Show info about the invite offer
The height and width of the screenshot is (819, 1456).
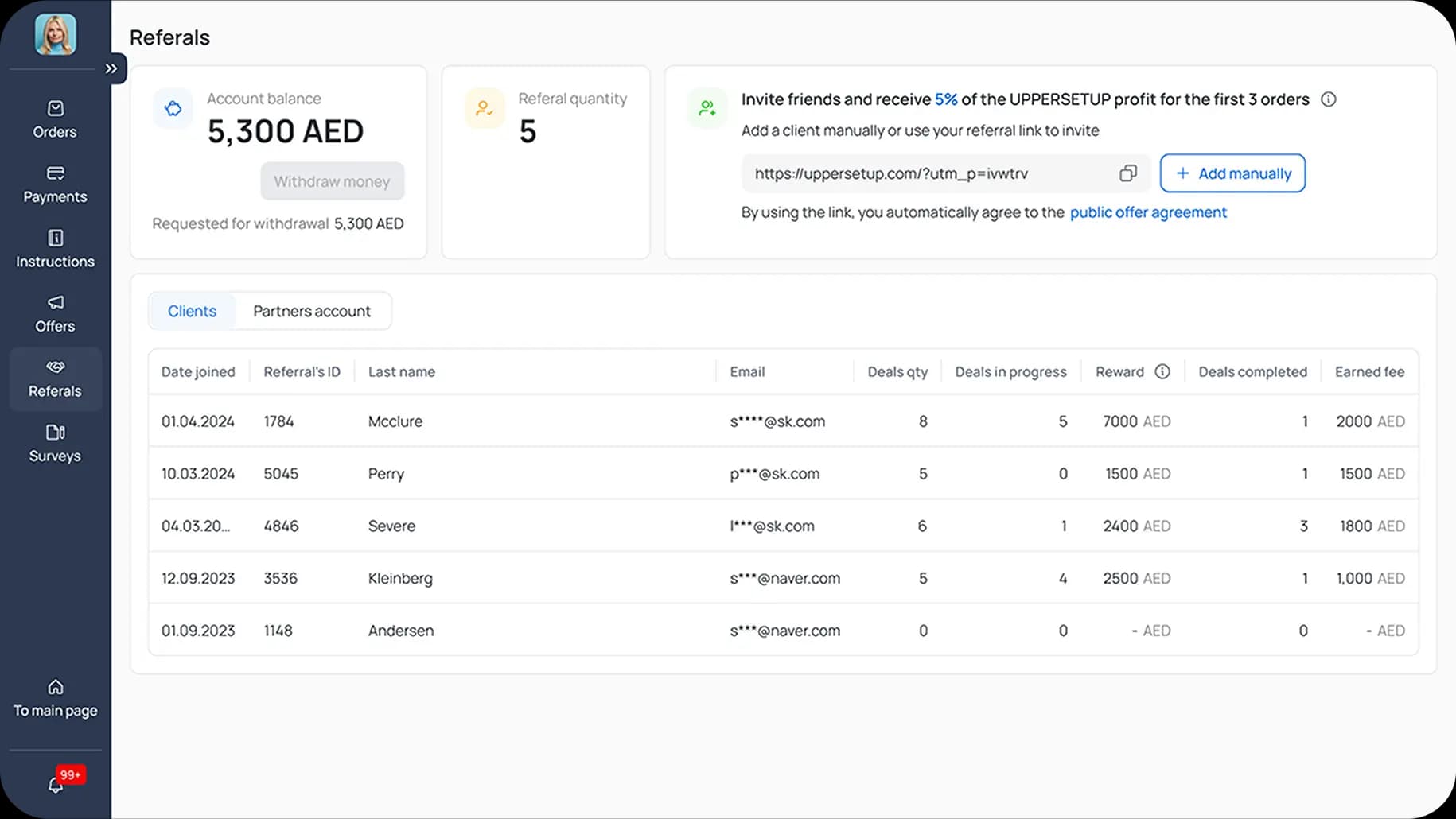[1328, 99]
